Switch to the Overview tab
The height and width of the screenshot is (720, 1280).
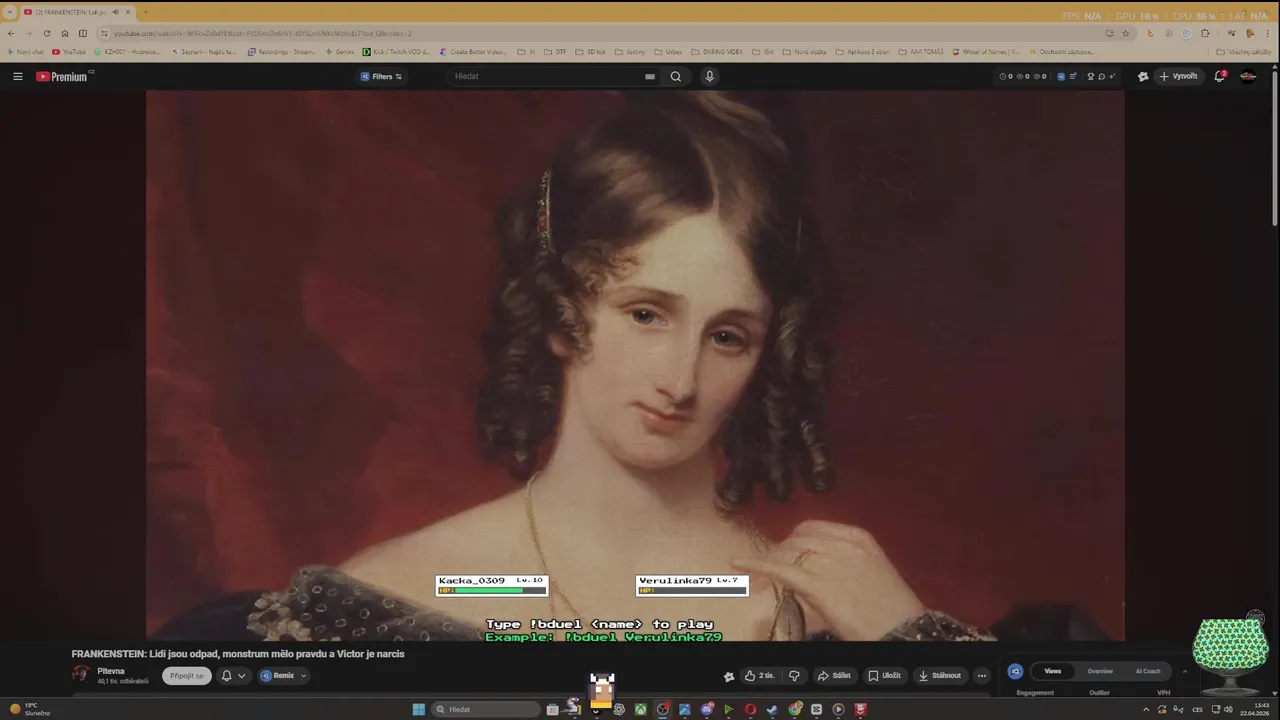click(x=1100, y=671)
